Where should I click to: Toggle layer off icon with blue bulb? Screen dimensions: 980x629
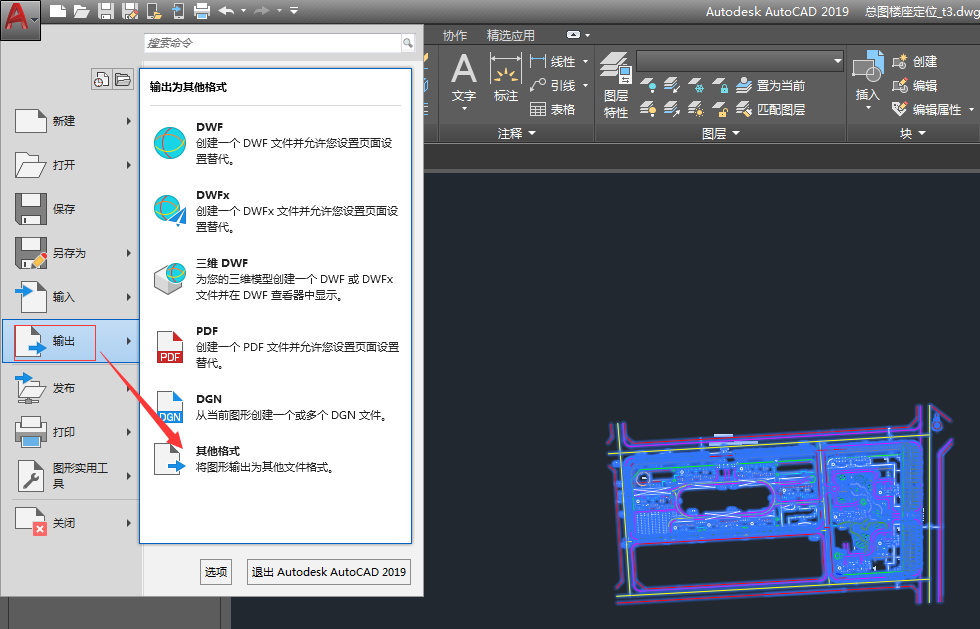click(x=648, y=86)
